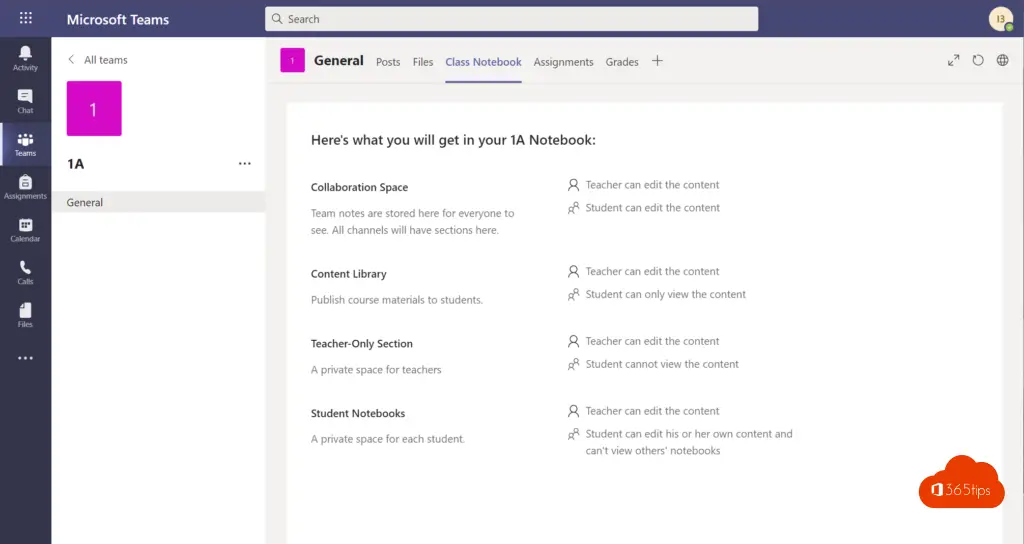Open Calls in the sidebar

[x=25, y=272]
